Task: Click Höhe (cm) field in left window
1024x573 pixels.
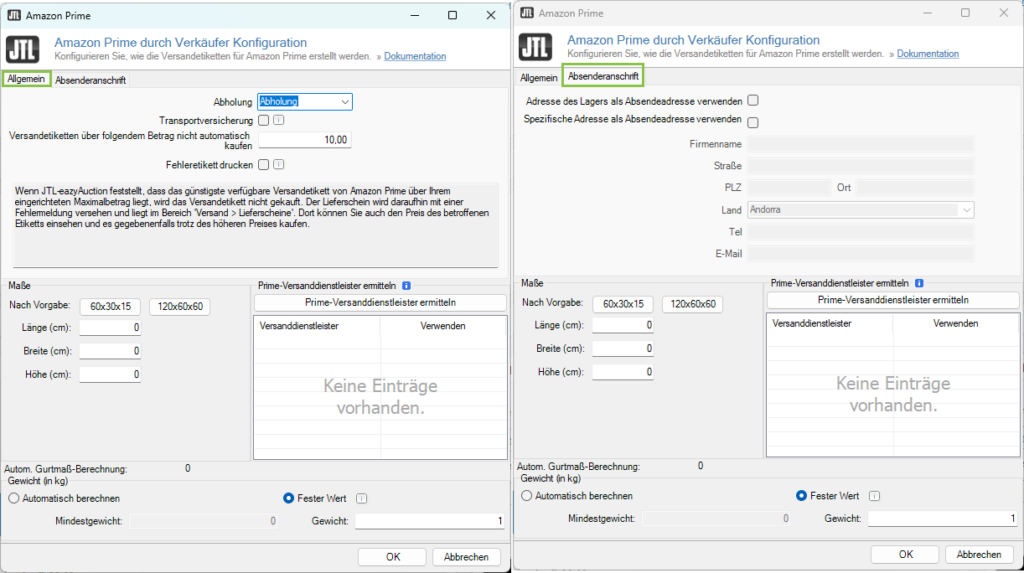Action: 110,374
